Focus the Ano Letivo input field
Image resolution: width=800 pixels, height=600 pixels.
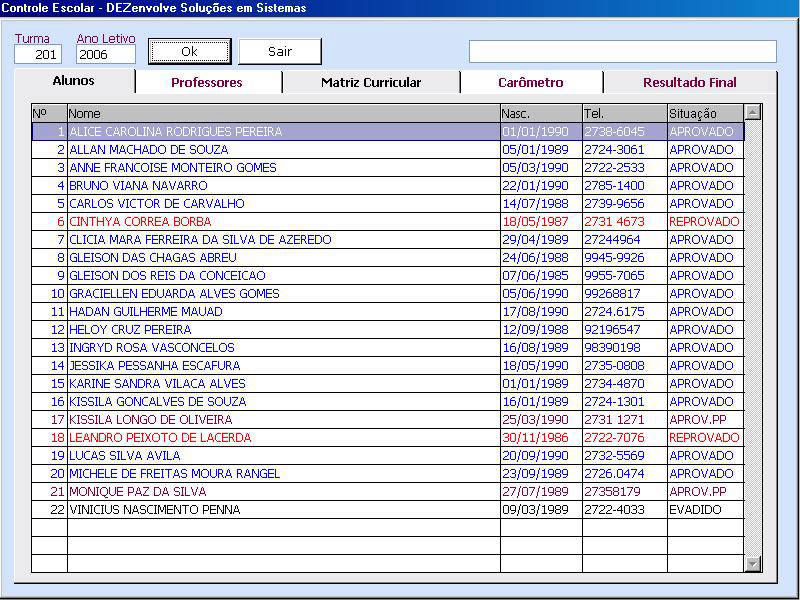(105, 55)
